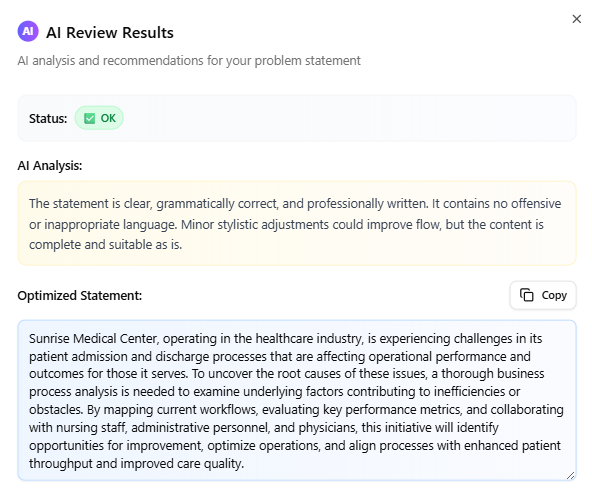592x499 pixels.
Task: Click the Optimized Statement: heading
Action: click(80, 296)
